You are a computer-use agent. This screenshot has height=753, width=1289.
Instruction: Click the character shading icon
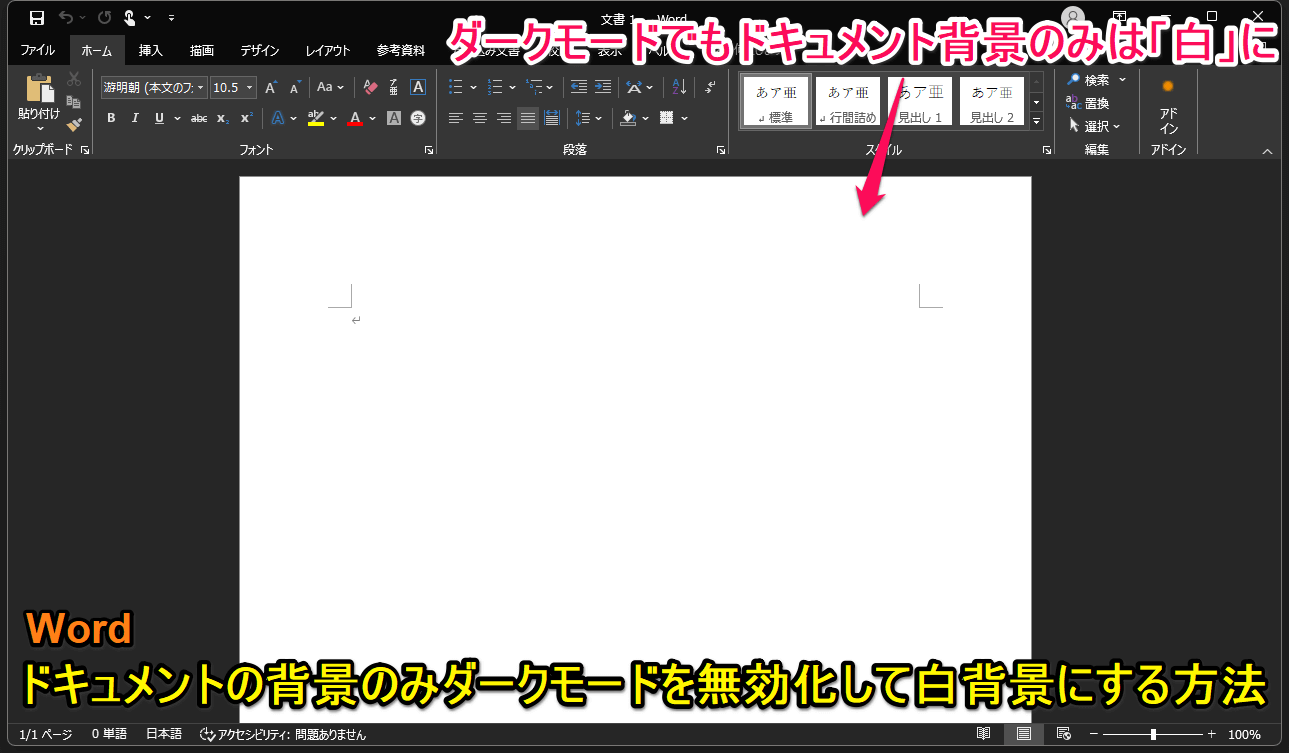[394, 118]
